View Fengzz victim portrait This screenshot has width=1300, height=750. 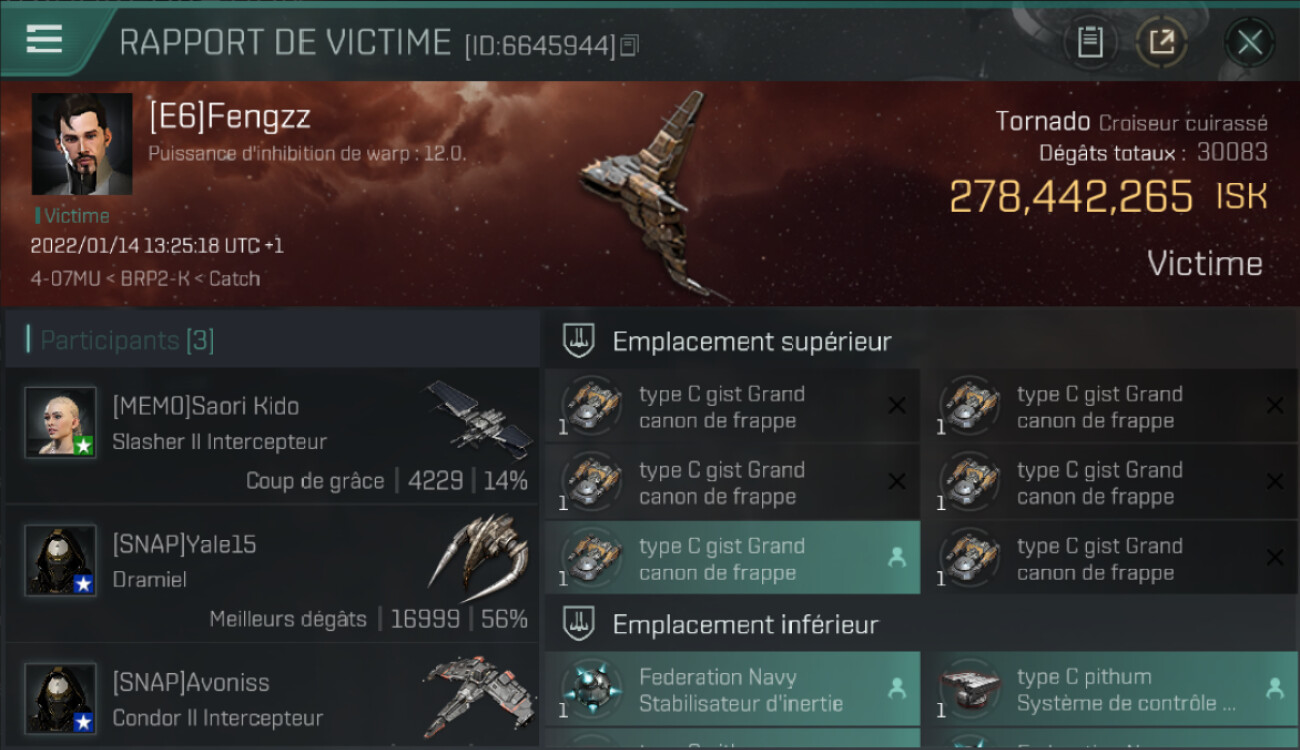click(x=82, y=144)
